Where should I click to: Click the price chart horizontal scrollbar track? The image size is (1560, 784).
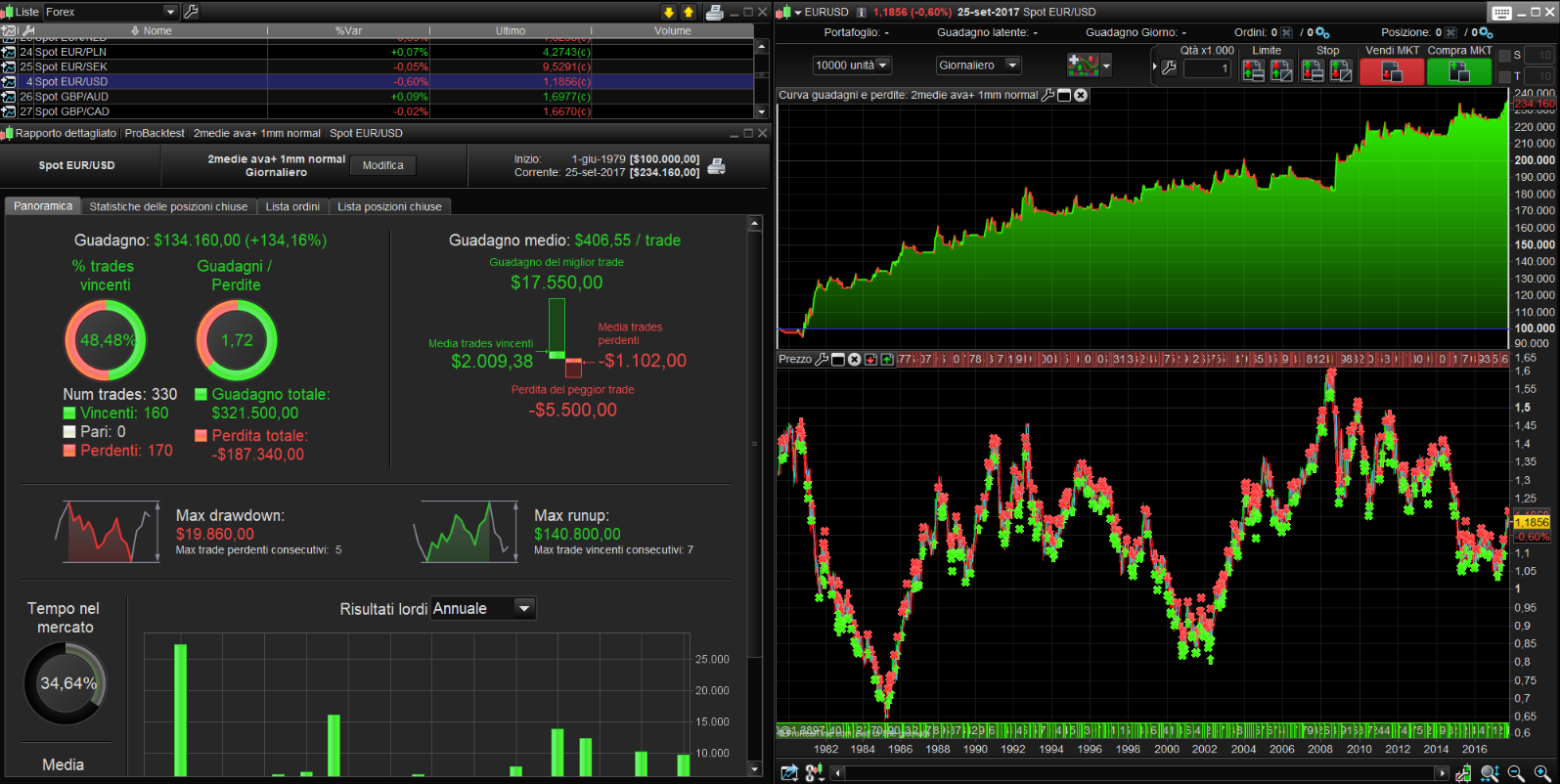1139,773
